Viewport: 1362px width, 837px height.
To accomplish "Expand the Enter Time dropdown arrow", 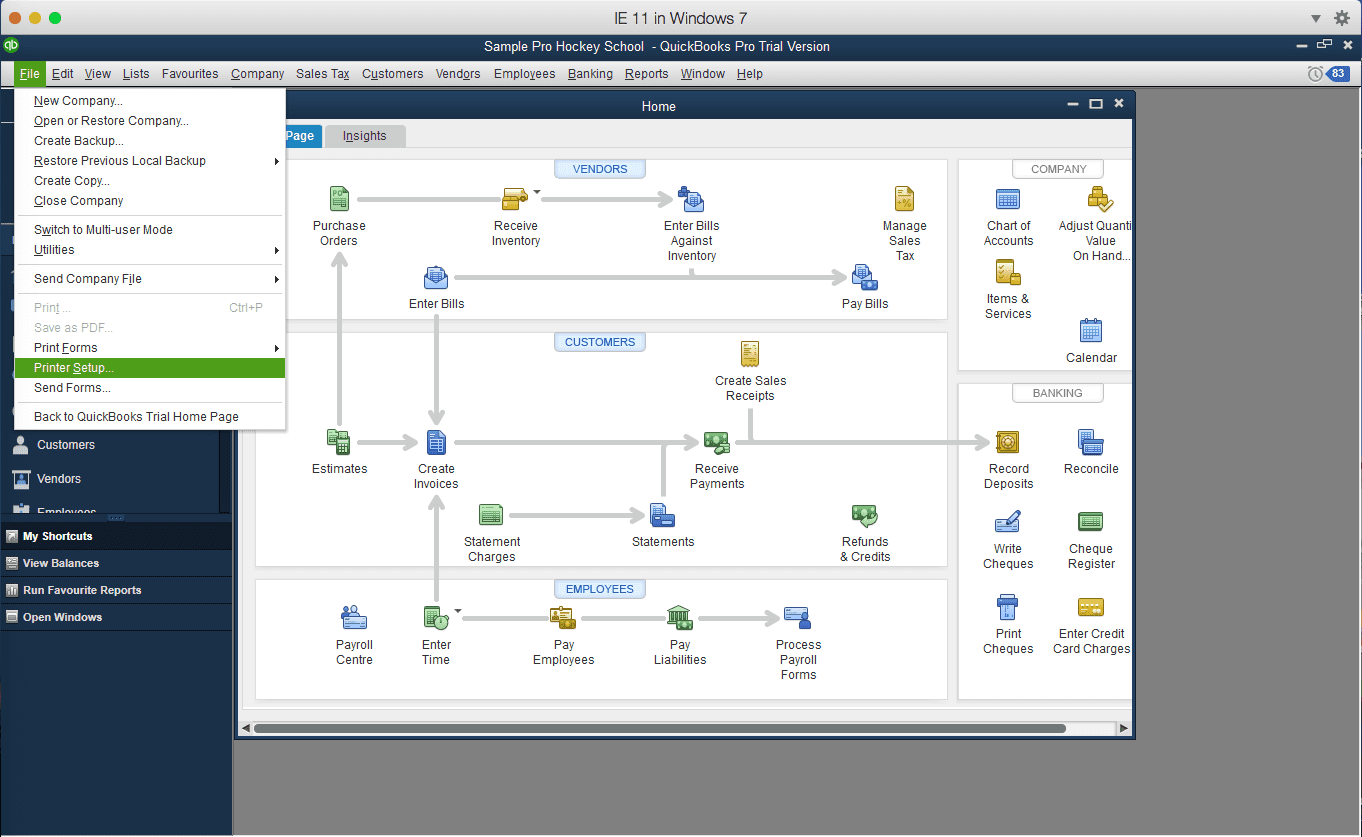I will pos(458,610).
